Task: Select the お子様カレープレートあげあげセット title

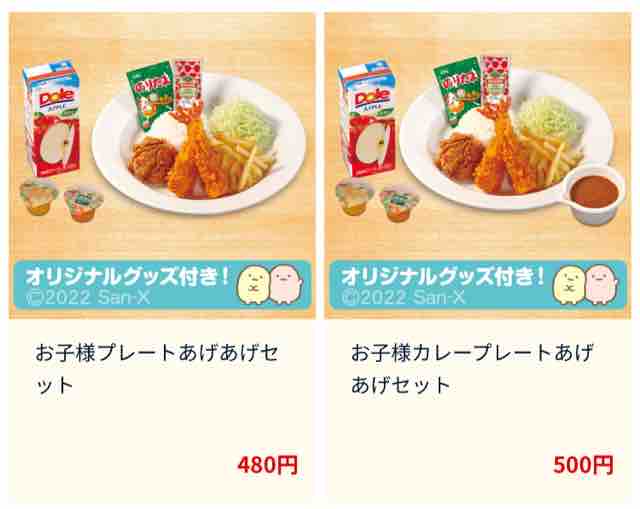Action: pos(472,369)
